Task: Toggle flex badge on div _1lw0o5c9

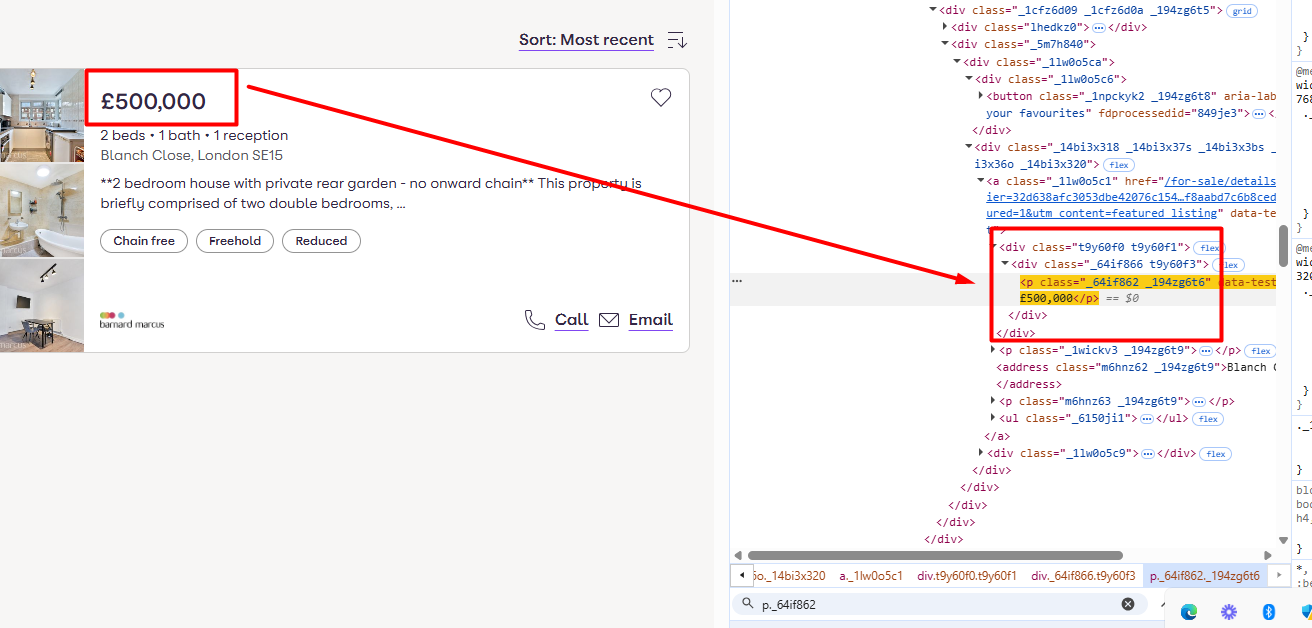Action: tap(1215, 454)
